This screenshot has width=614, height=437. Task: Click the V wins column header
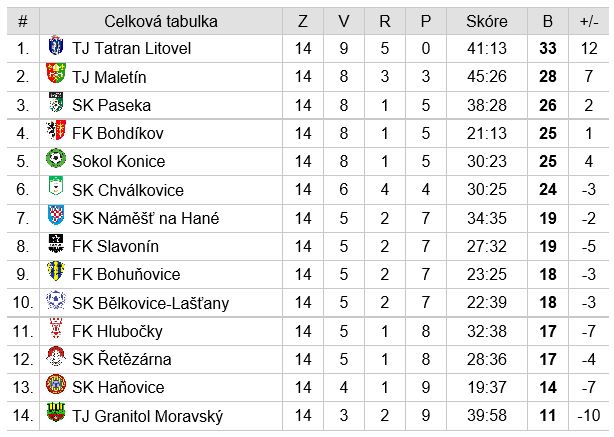click(344, 21)
